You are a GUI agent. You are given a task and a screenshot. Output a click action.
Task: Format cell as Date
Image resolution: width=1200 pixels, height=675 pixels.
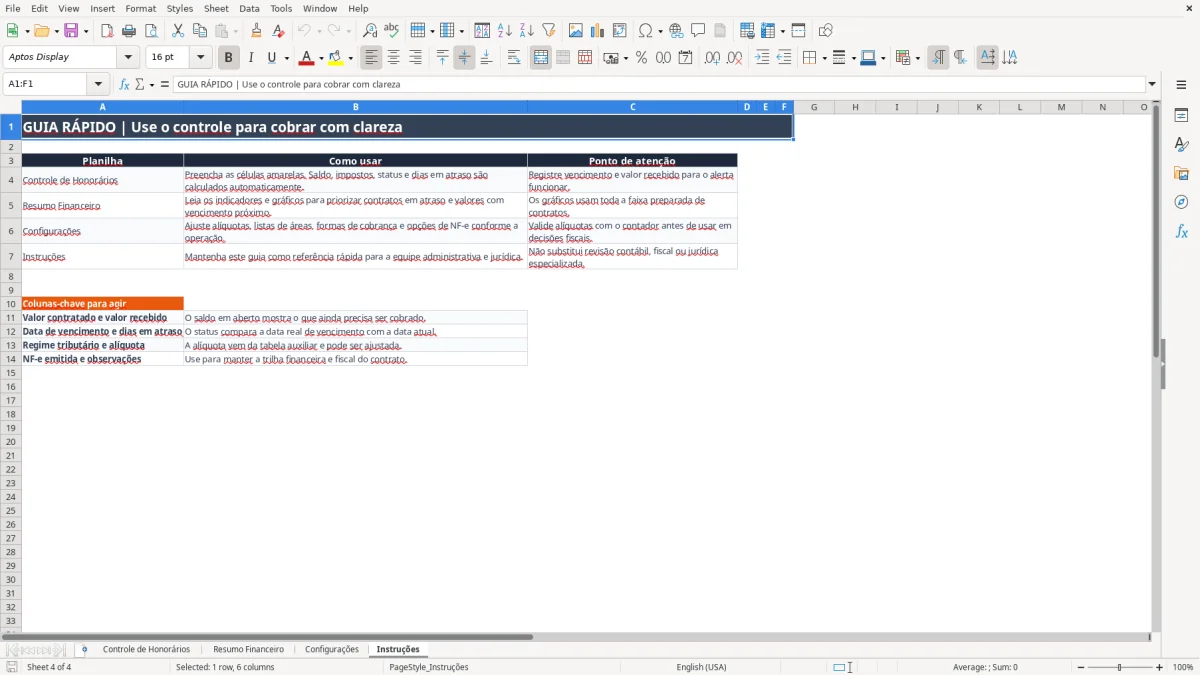[686, 58]
